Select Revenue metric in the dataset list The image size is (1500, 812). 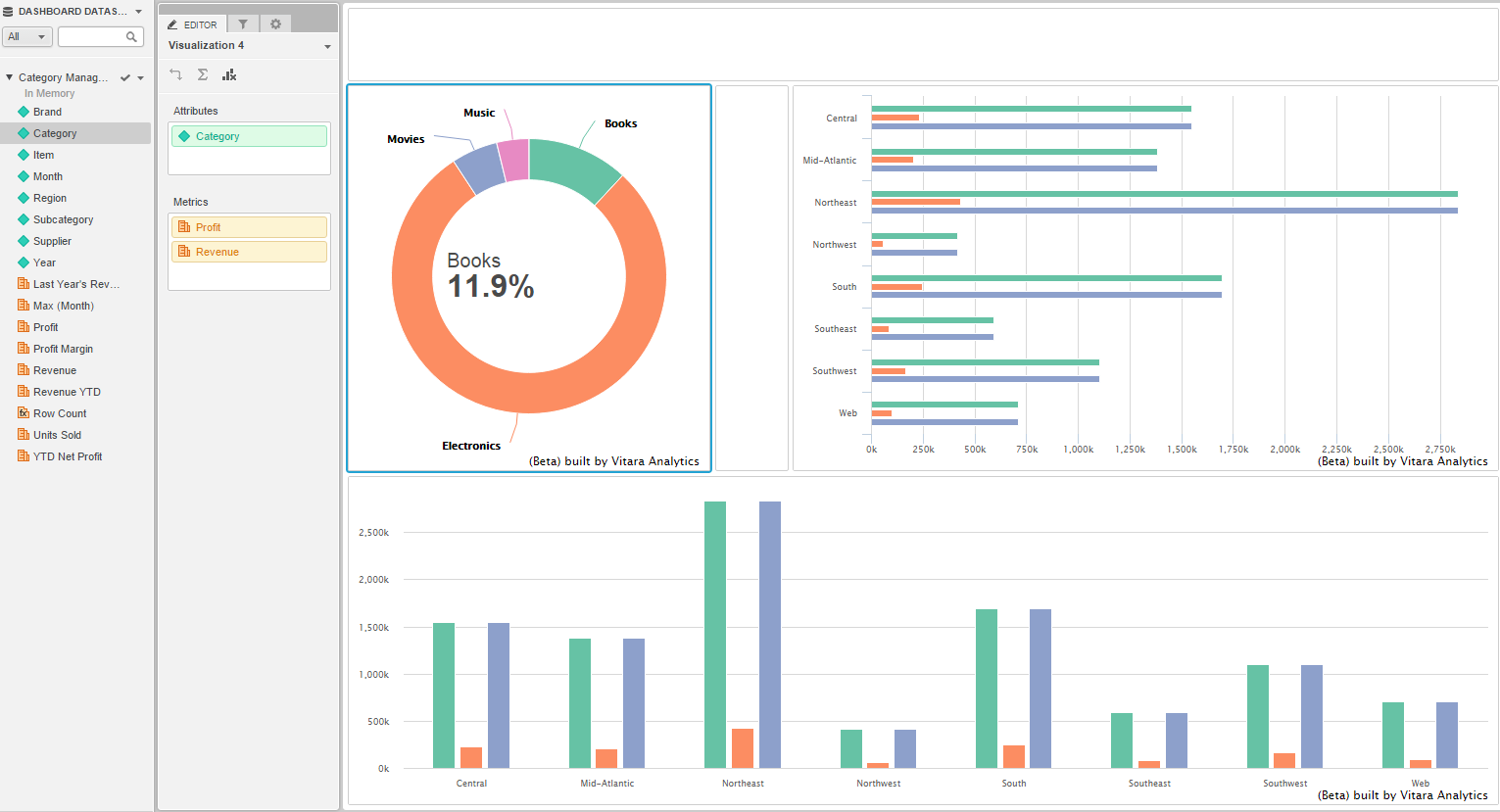click(55, 370)
